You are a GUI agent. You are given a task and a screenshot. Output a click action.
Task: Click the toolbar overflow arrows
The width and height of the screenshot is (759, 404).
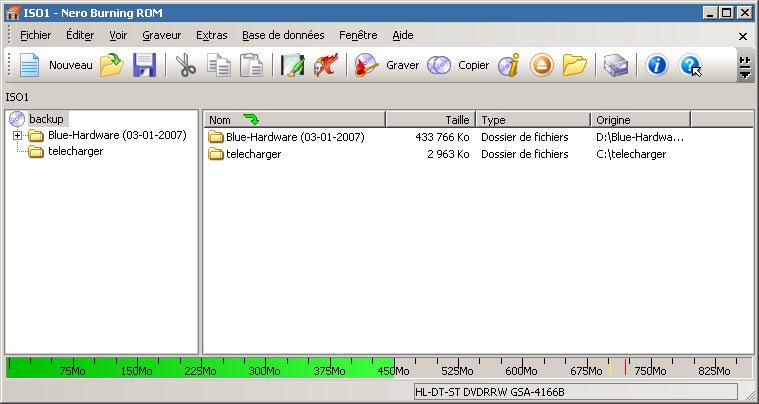click(x=745, y=66)
